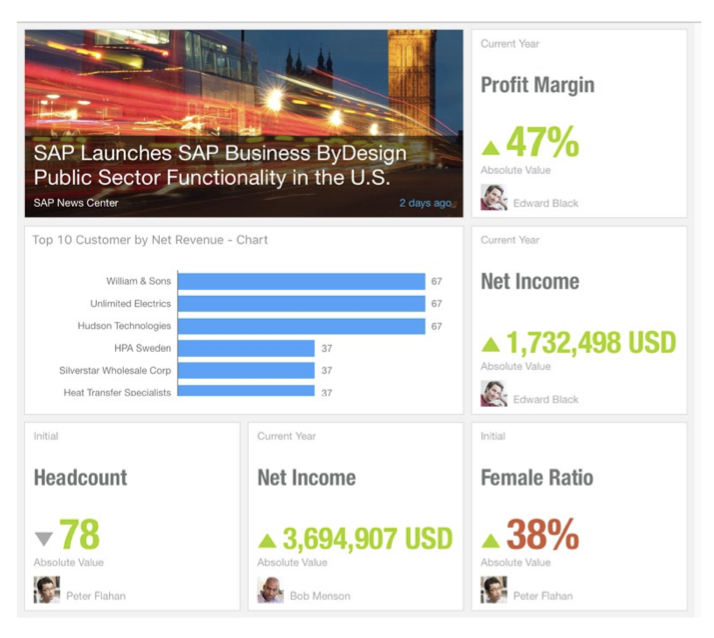Click the up arrow beside 1,732,498 USD
The width and height of the screenshot is (714, 638).
tap(490, 344)
